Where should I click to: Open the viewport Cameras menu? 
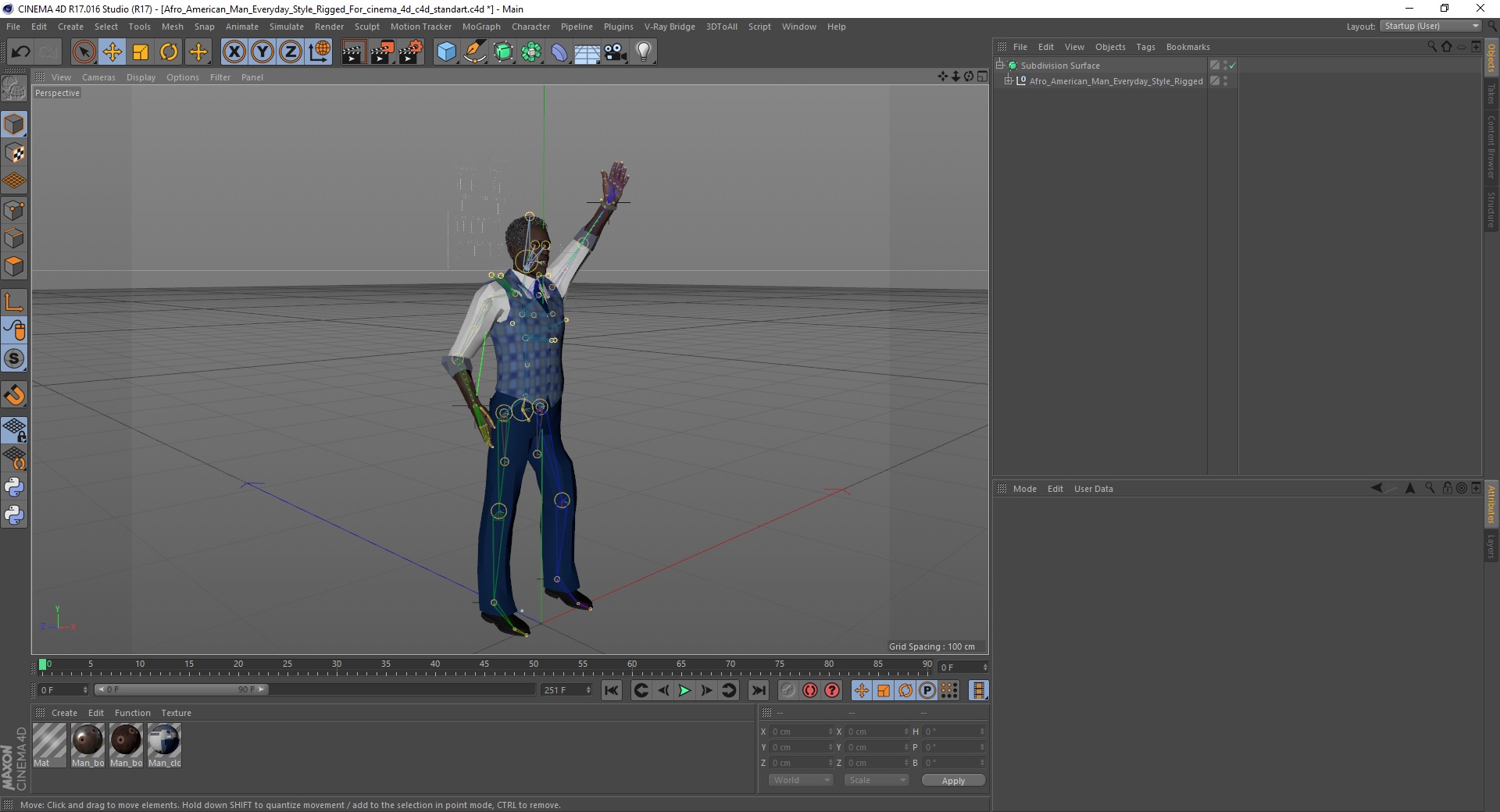pyautogui.click(x=98, y=77)
